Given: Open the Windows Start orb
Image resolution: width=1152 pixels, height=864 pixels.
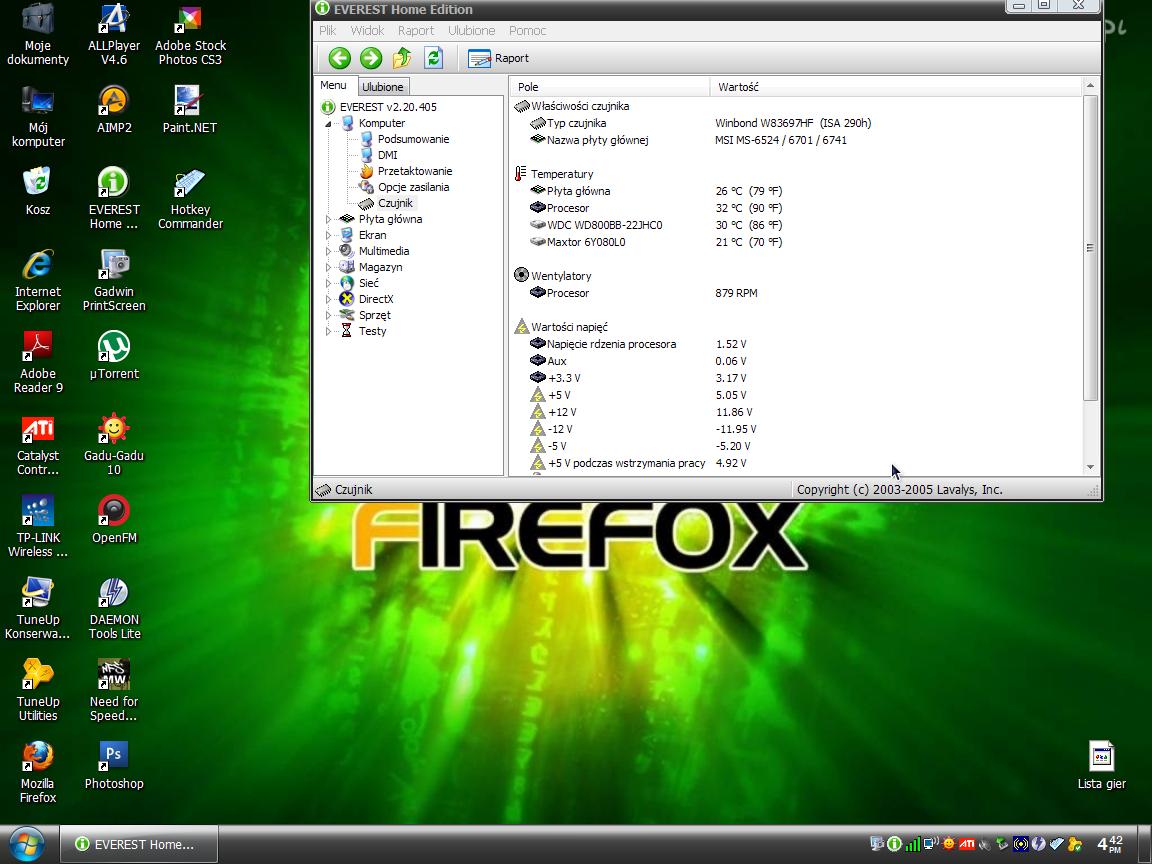Looking at the screenshot, I should [25, 845].
